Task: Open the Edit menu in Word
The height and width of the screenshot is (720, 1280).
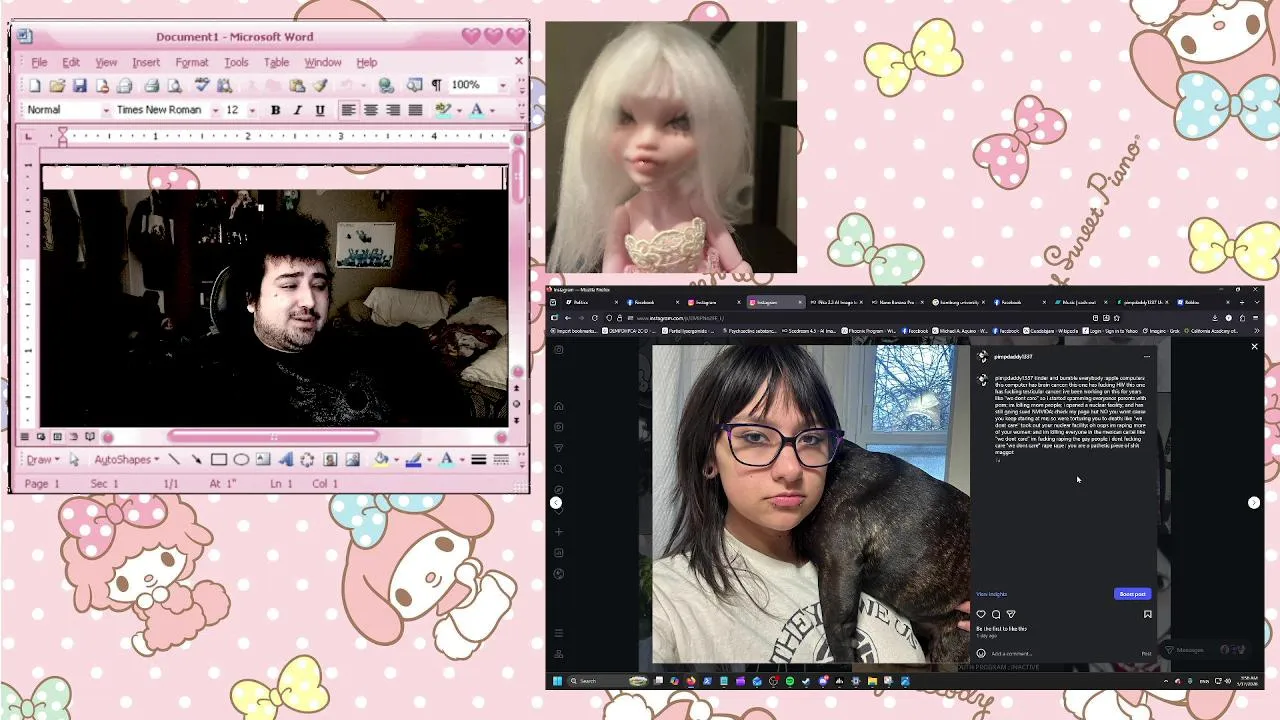Action: point(71,62)
